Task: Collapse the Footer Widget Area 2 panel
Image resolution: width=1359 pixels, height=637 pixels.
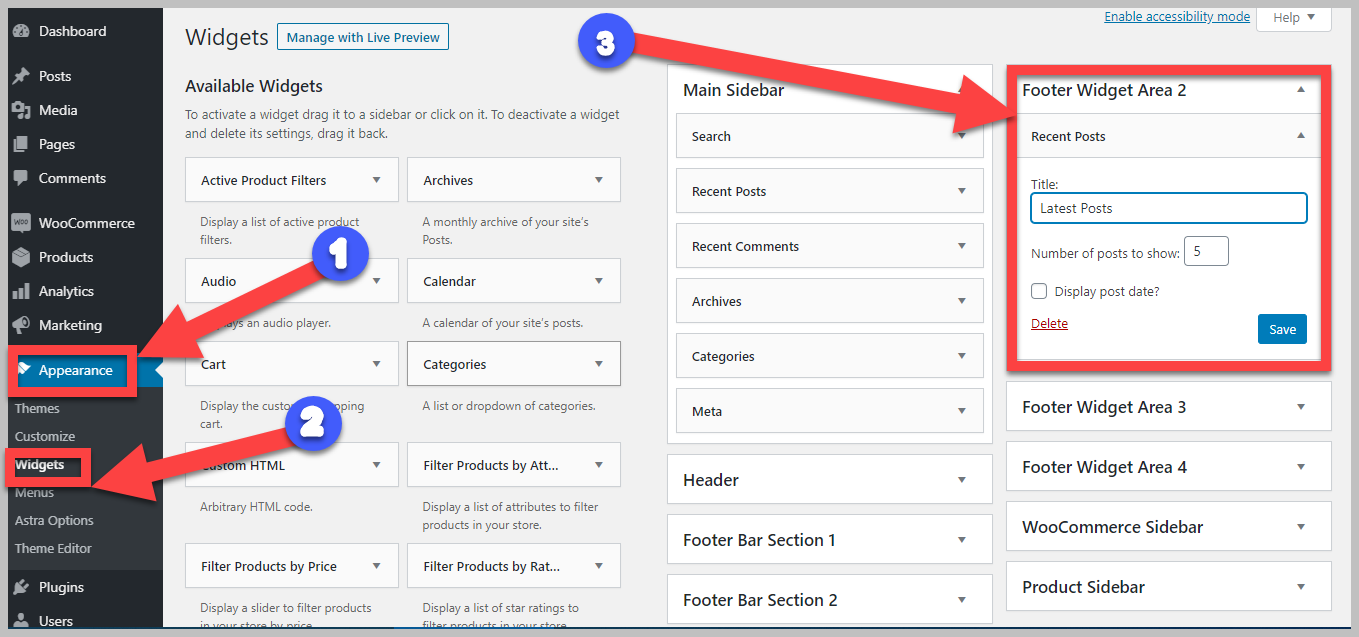Action: click(1300, 90)
